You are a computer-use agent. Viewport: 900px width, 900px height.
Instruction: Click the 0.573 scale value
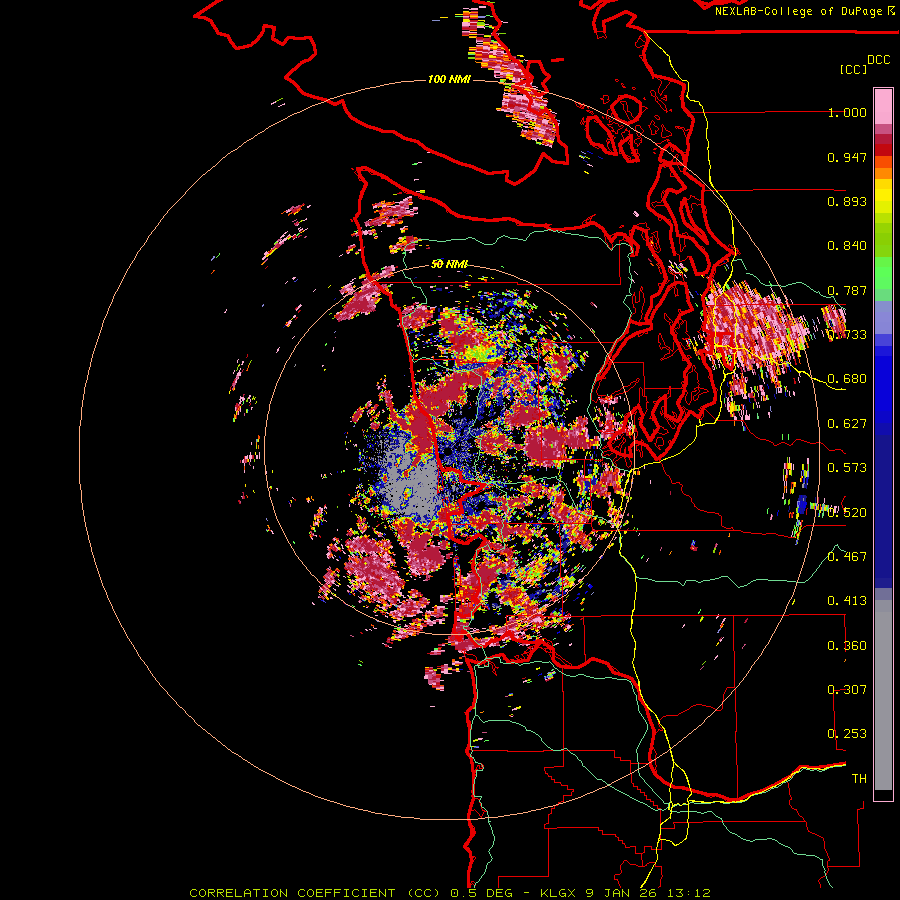pos(847,468)
